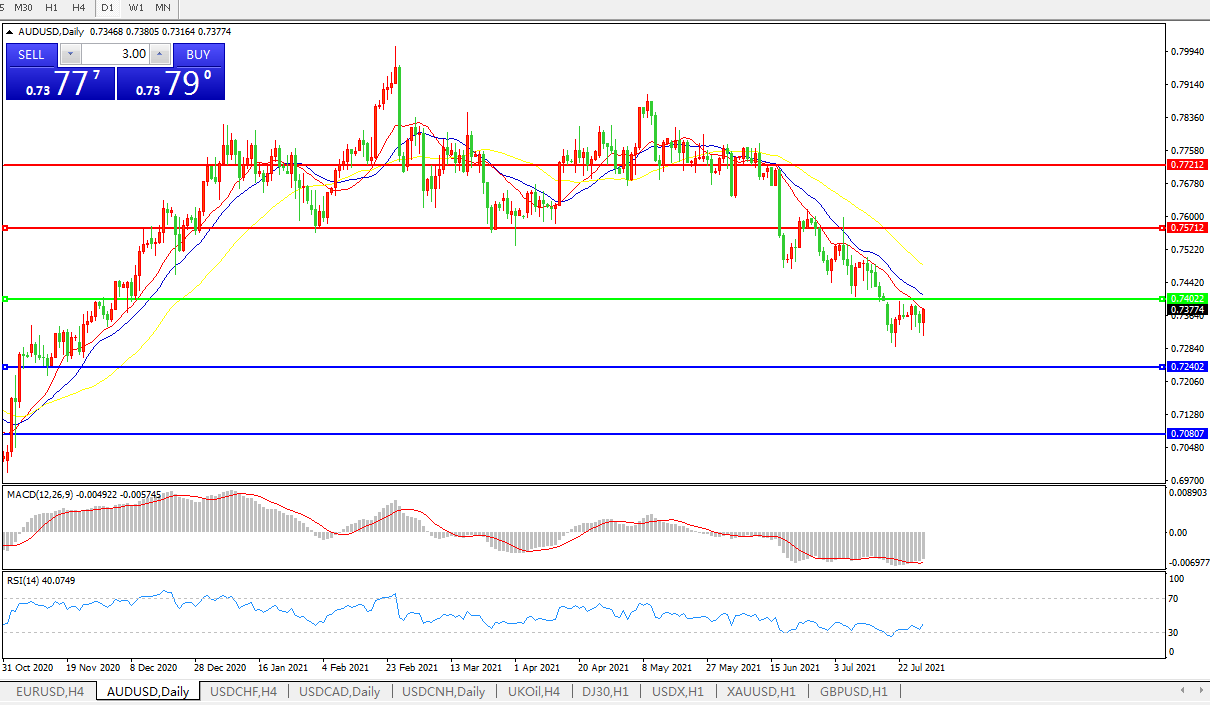The height and width of the screenshot is (705, 1210).
Task: Click the blue 0.70807 price label
Action: pos(1187,433)
